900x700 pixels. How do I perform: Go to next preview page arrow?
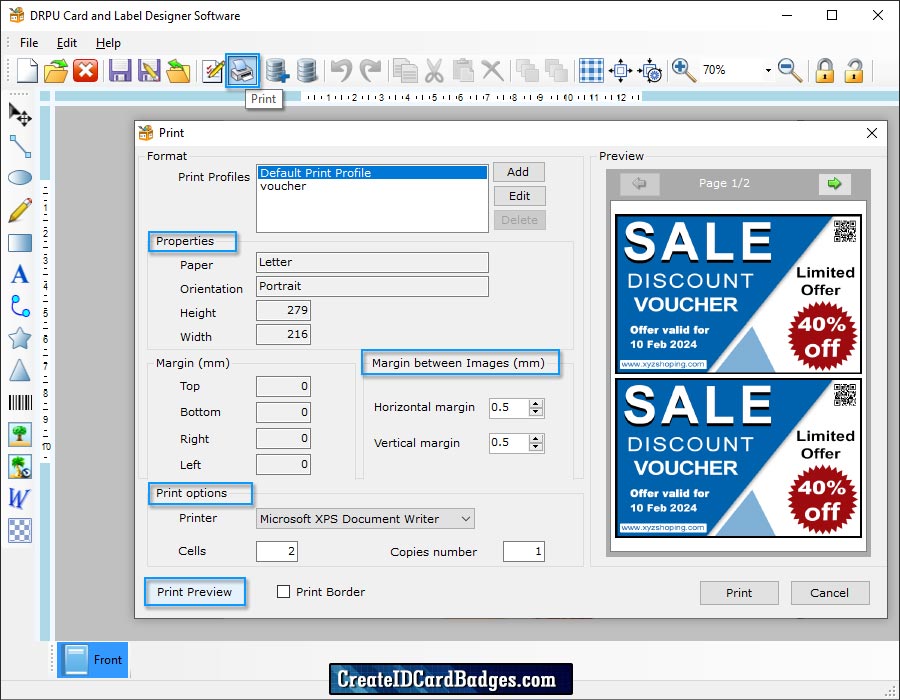(835, 184)
